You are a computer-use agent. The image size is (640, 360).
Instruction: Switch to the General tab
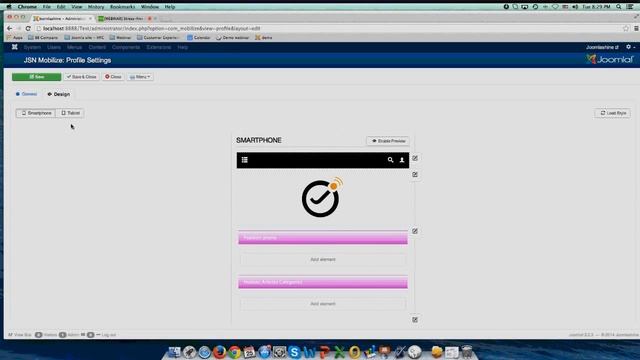26,94
